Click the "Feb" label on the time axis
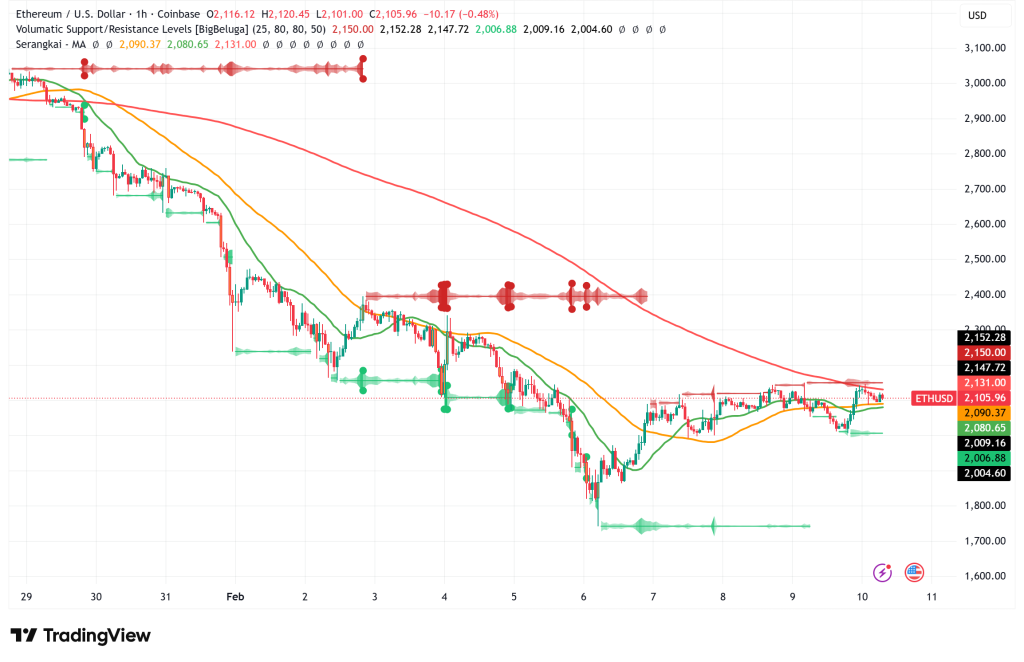Screen dimensions: 1024x662 coord(234,596)
